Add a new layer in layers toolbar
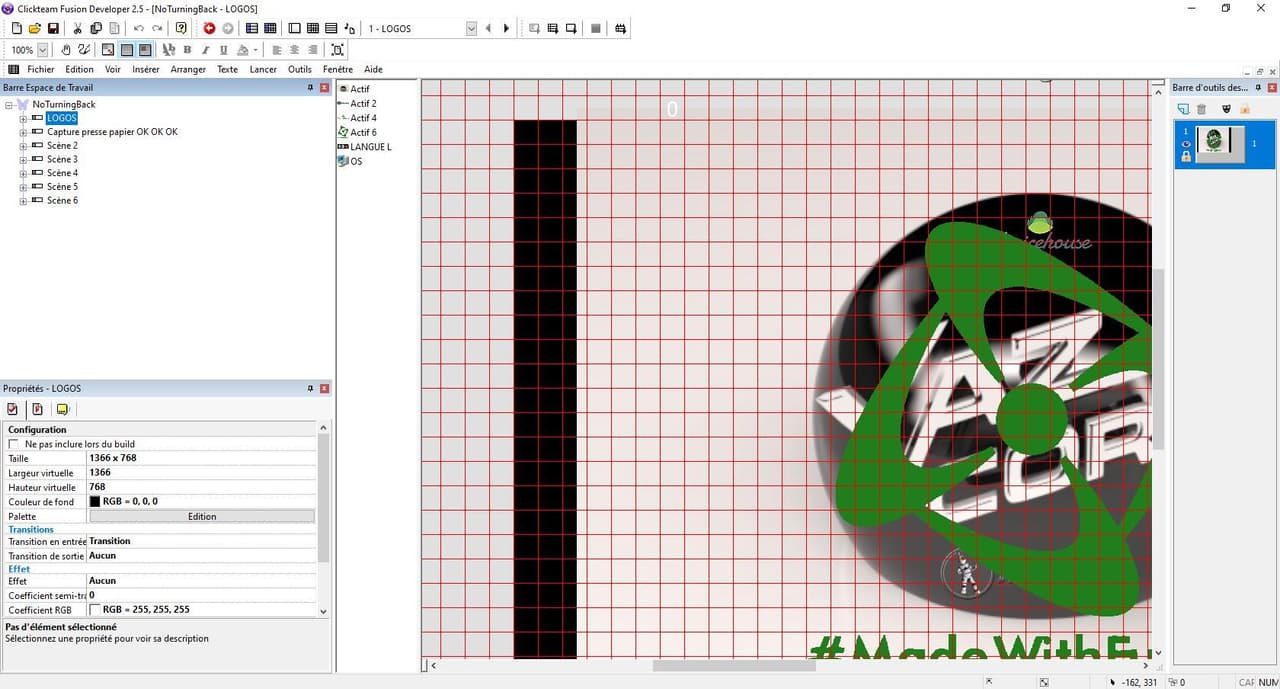This screenshot has height=689, width=1280. pyautogui.click(x=1183, y=109)
